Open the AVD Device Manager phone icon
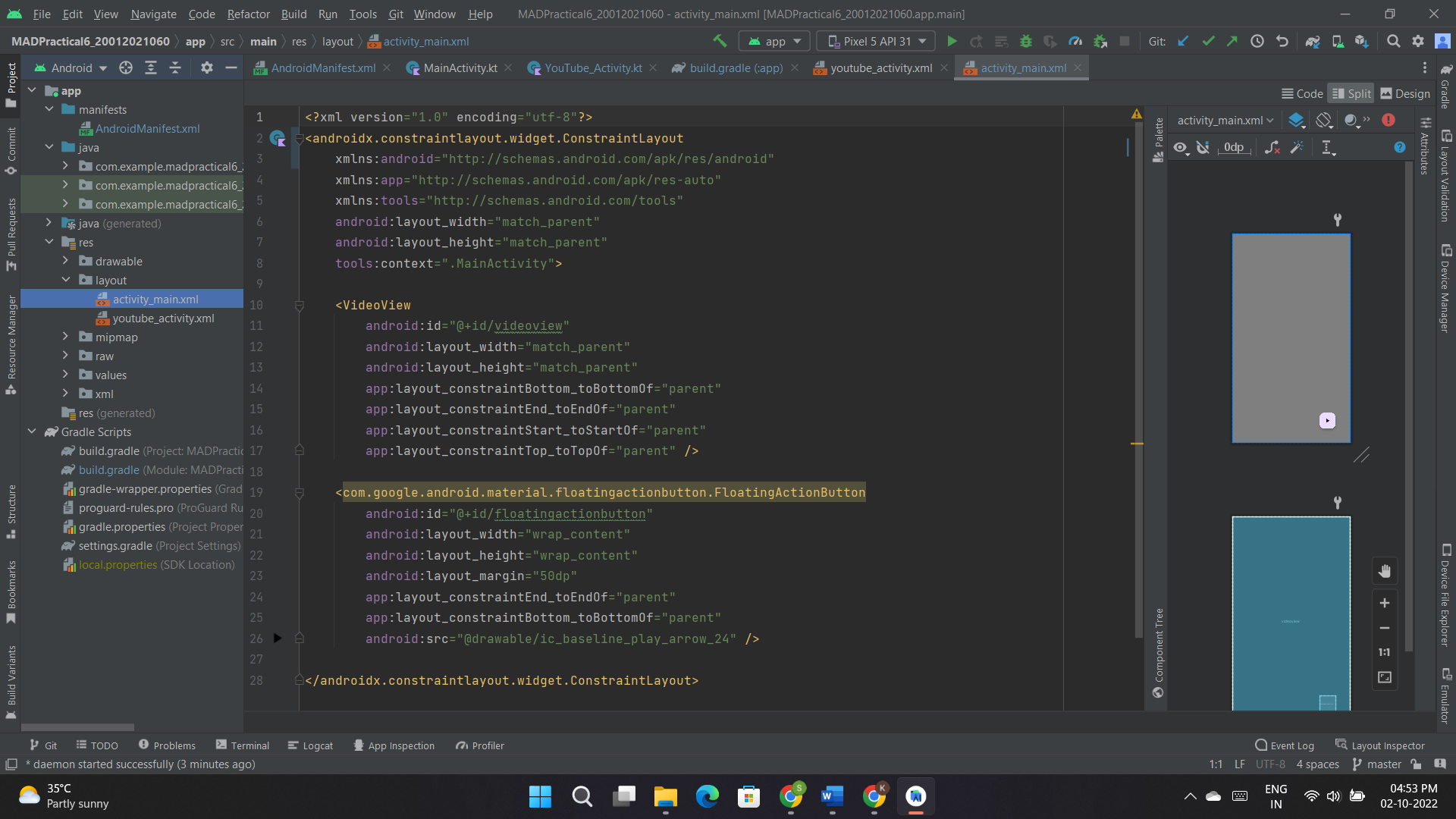This screenshot has width=1456, height=819. coord(1338,42)
